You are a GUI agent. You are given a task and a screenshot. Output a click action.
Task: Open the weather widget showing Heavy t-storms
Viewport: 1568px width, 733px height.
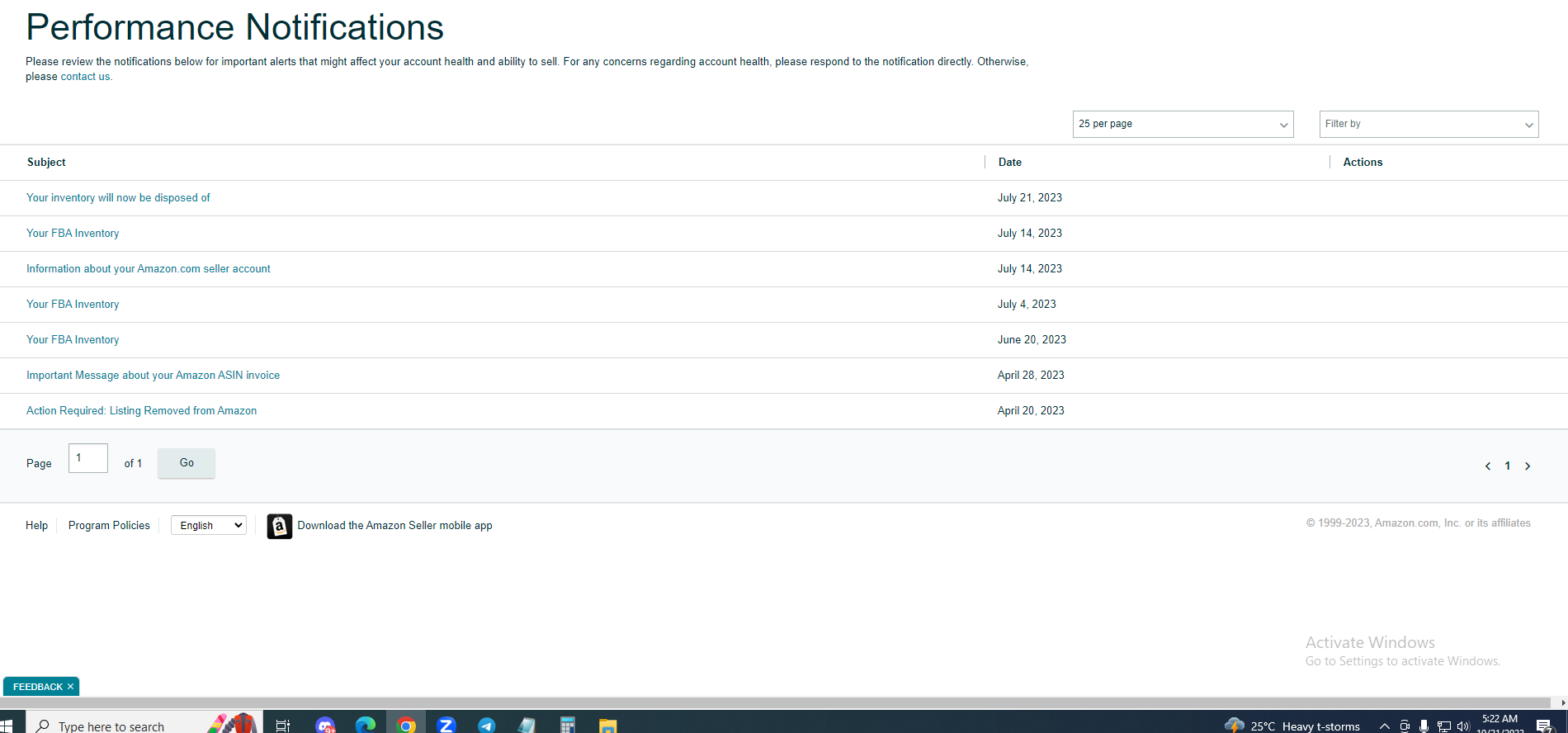click(x=1292, y=726)
